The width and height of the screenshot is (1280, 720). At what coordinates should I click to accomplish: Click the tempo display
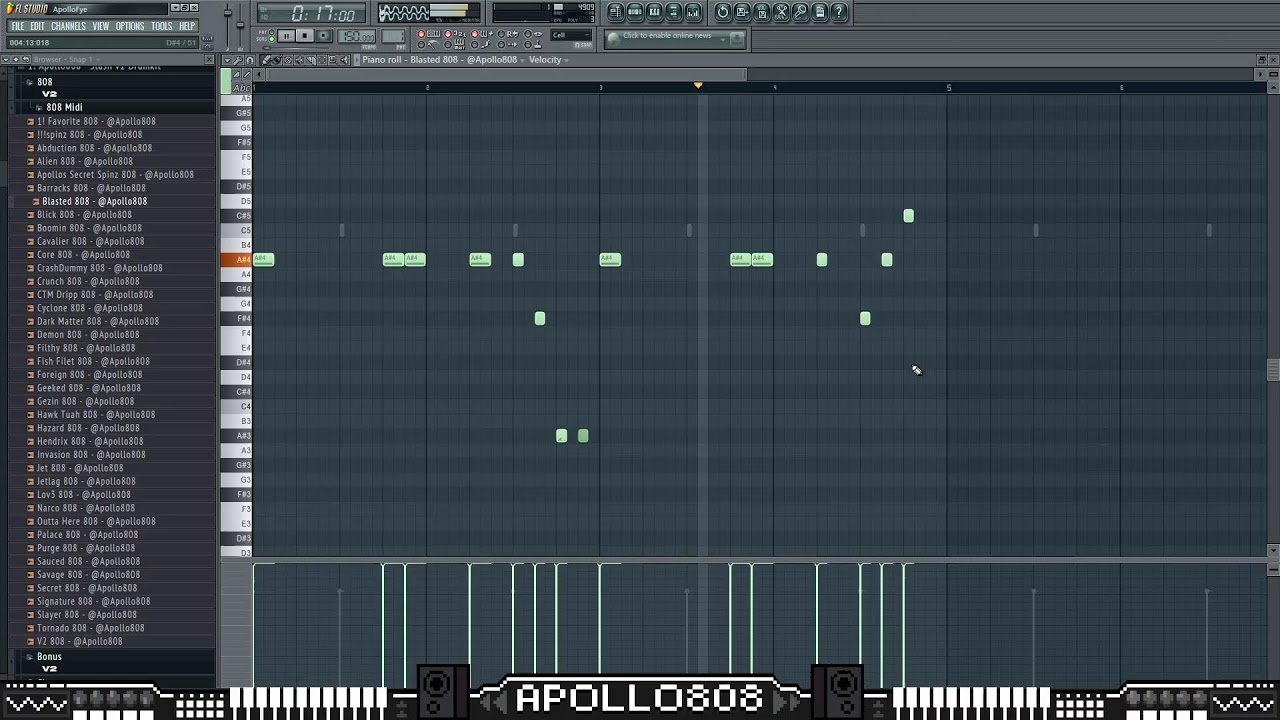(x=357, y=37)
